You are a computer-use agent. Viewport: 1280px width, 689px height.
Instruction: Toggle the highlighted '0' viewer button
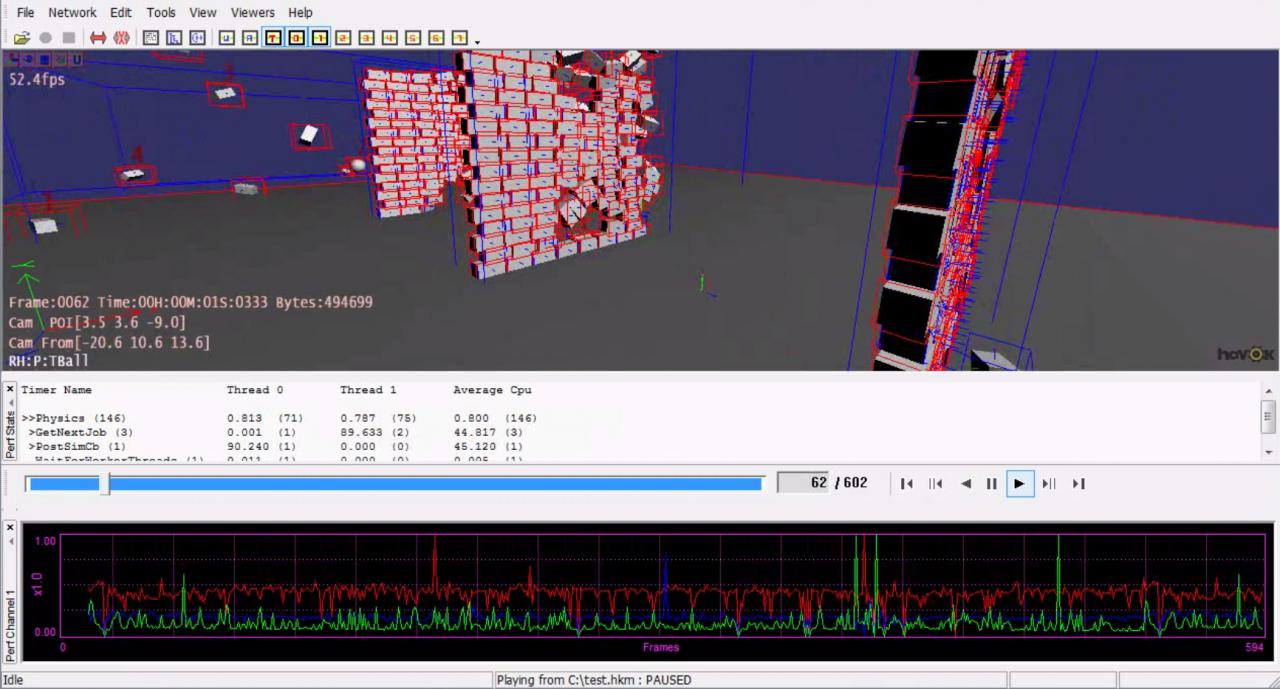click(x=296, y=38)
